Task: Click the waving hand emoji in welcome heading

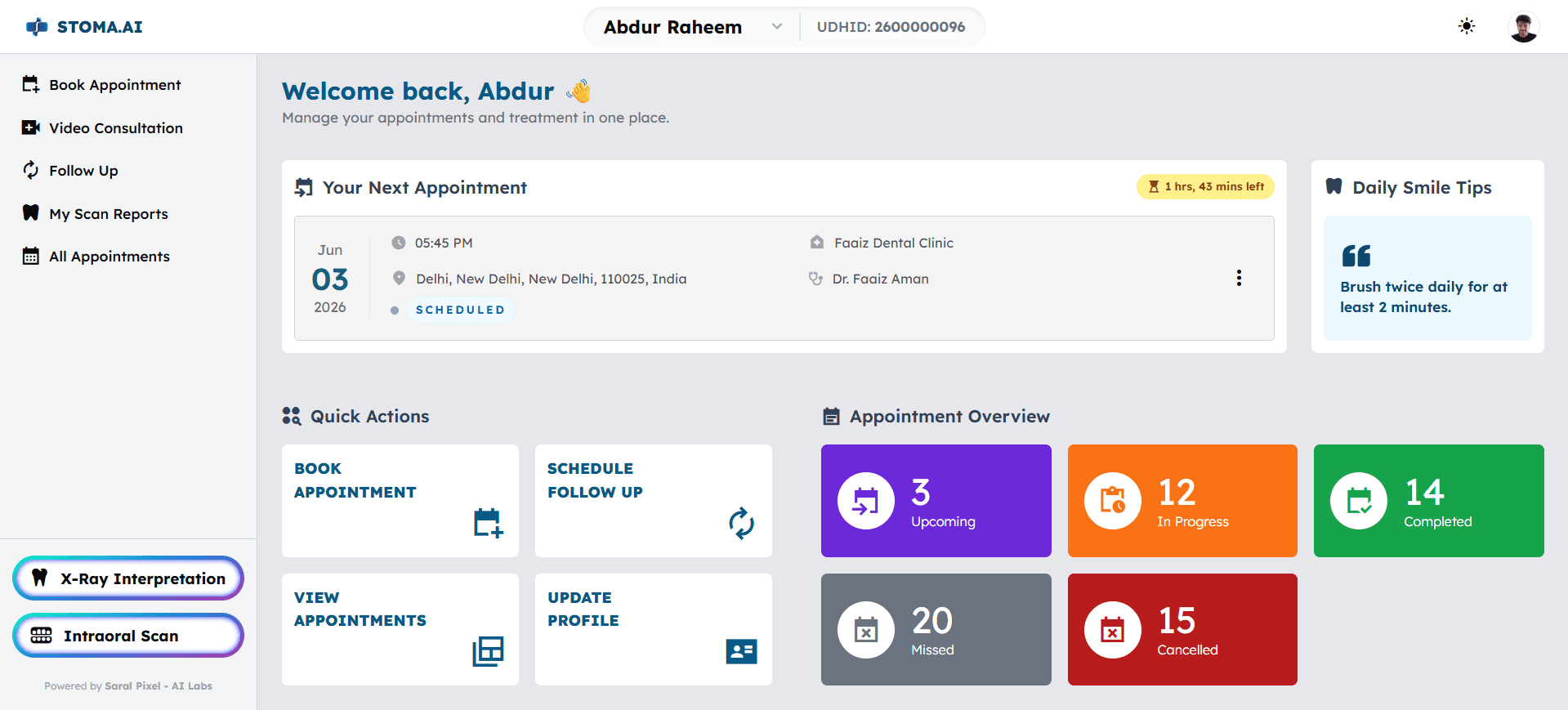Action: tap(579, 91)
